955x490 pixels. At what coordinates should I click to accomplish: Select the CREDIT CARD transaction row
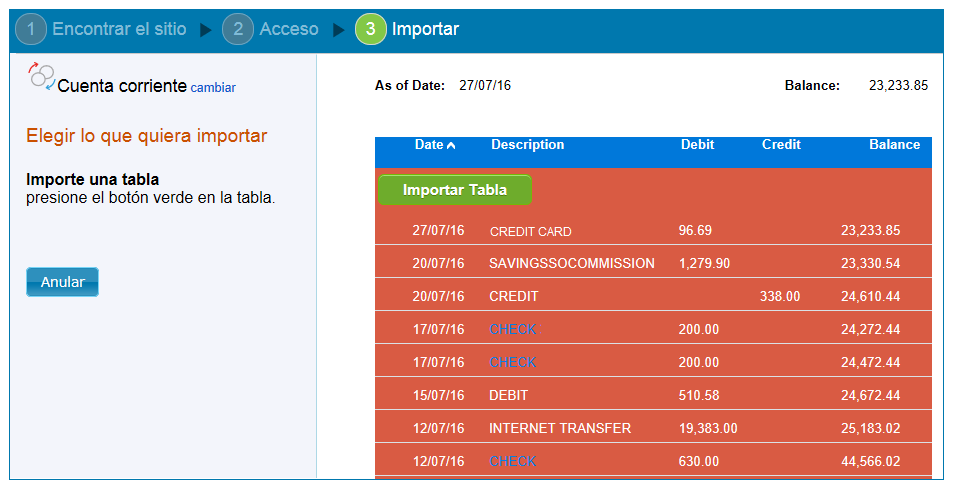(530, 231)
